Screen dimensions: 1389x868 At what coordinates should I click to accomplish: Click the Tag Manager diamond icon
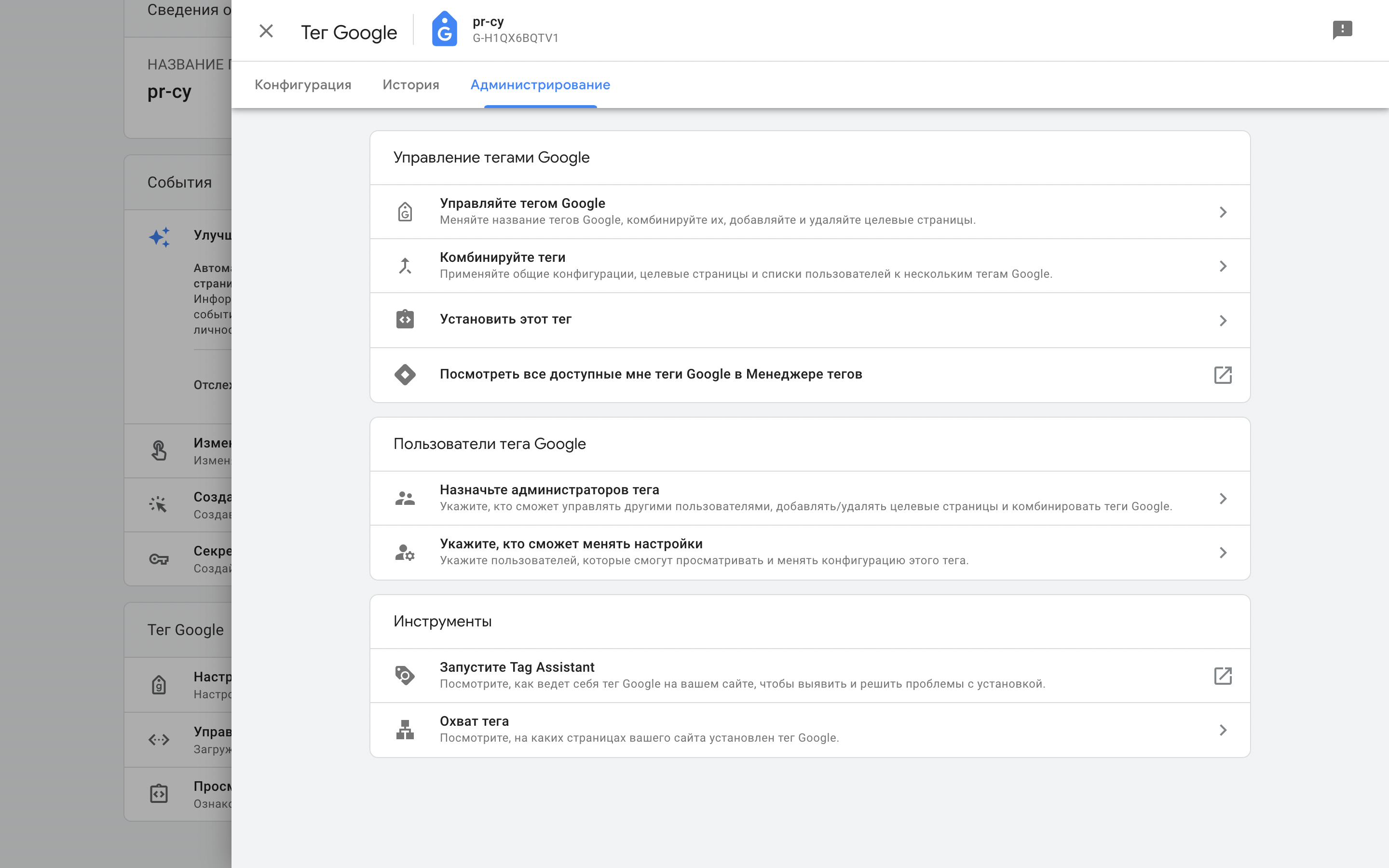pos(405,374)
